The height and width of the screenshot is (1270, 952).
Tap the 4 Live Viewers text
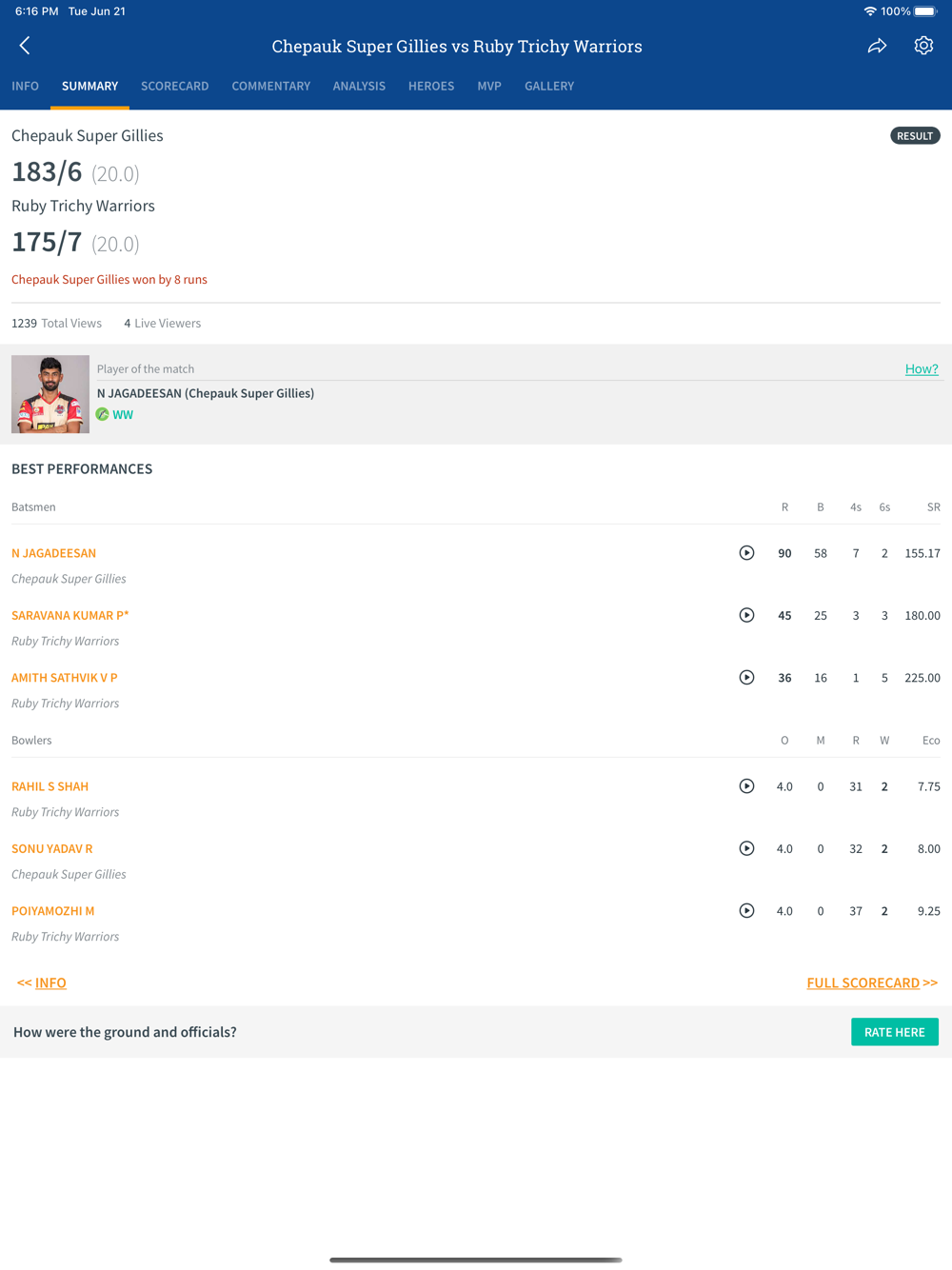pyautogui.click(x=163, y=324)
